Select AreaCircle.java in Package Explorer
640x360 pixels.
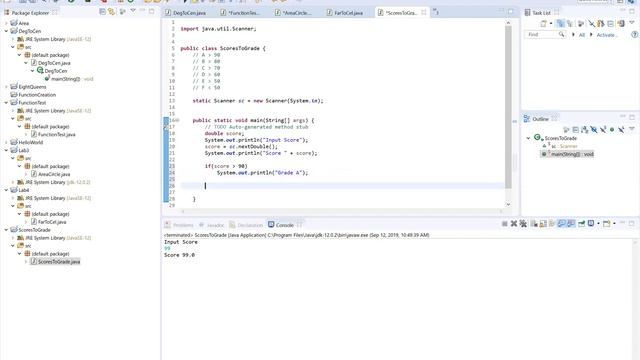pos(54,174)
